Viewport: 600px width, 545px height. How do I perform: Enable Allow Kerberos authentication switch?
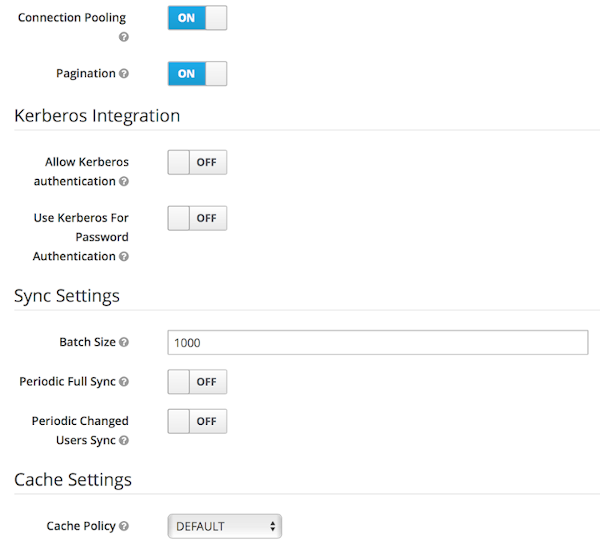tap(197, 162)
